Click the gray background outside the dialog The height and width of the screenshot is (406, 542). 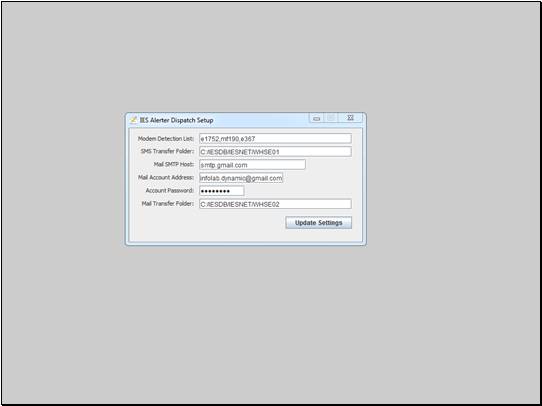[x=270, y=311]
